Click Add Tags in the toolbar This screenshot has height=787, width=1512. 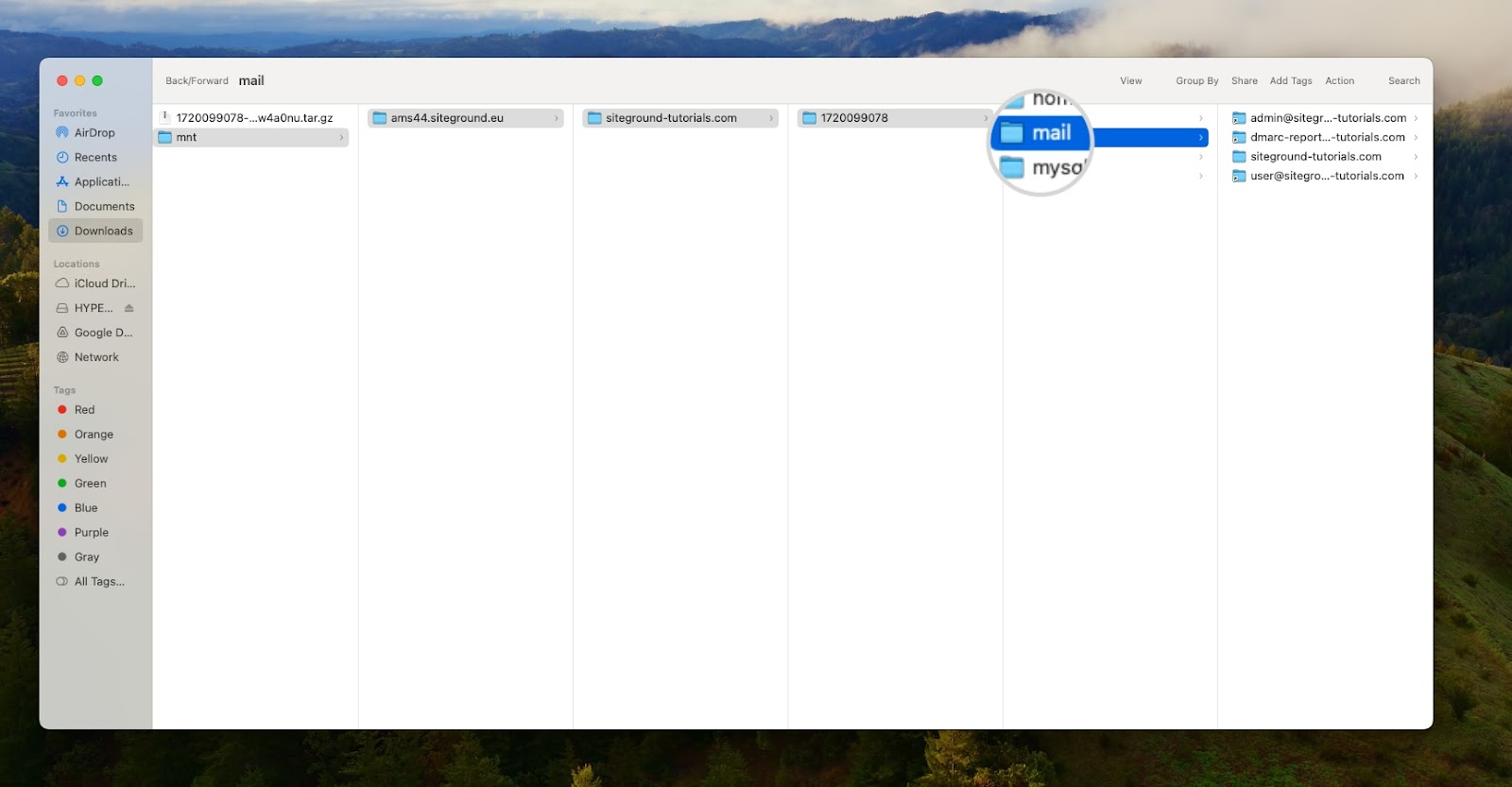coord(1291,81)
